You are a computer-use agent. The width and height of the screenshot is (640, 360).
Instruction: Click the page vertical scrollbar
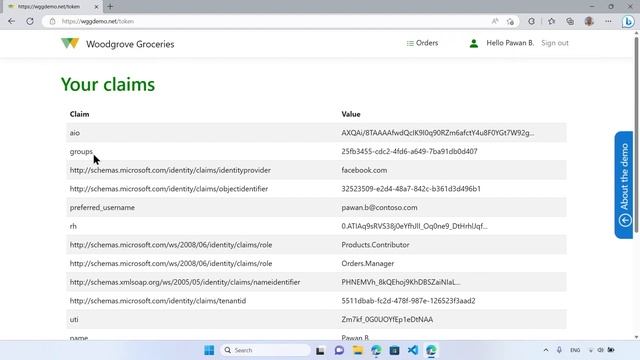[x=636, y=135]
